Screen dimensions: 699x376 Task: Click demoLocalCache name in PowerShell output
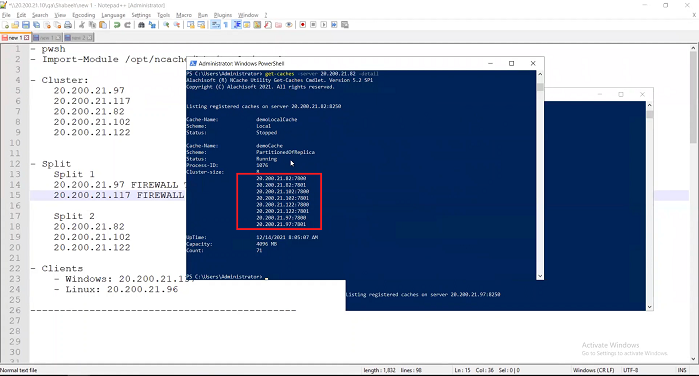click(276, 120)
